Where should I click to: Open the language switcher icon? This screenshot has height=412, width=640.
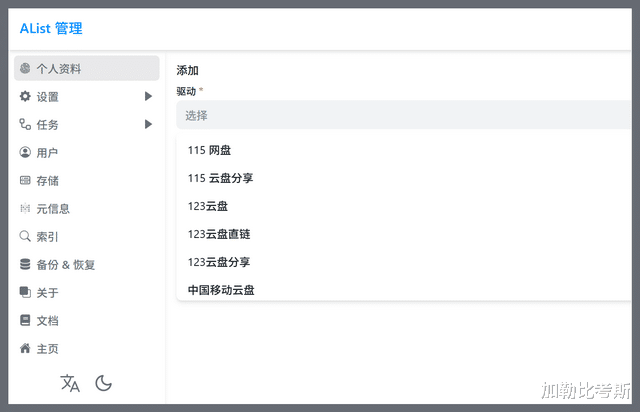70,383
